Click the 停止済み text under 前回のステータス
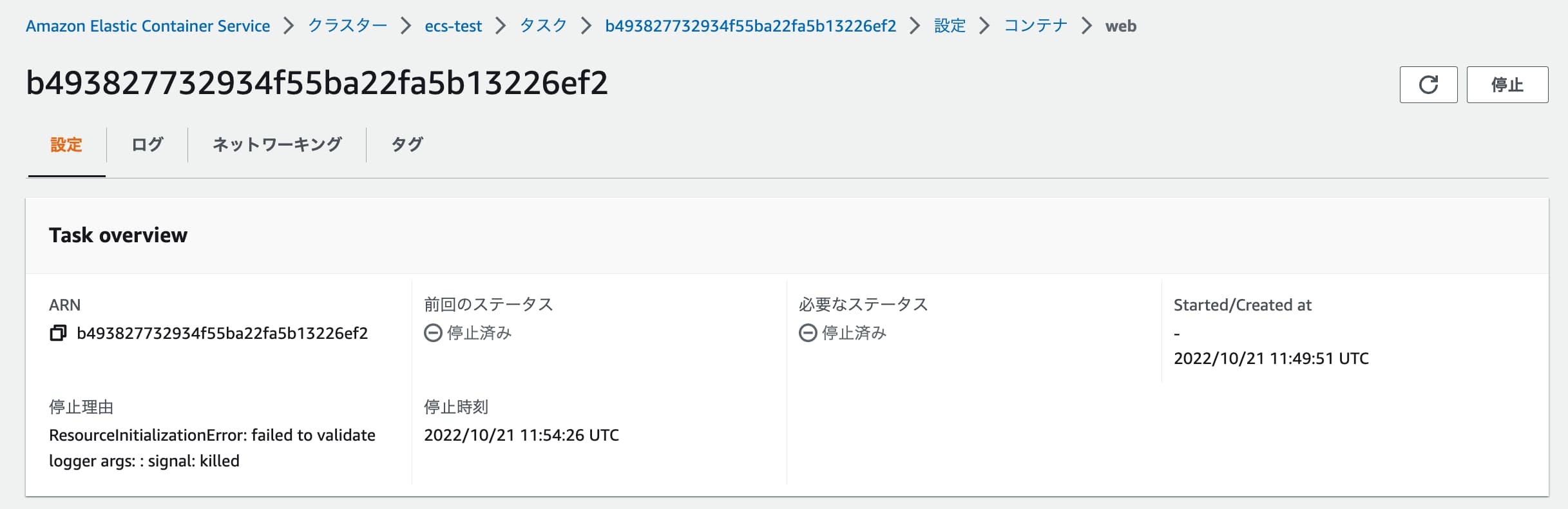Screen dimensions: 1568x509 pos(479,333)
